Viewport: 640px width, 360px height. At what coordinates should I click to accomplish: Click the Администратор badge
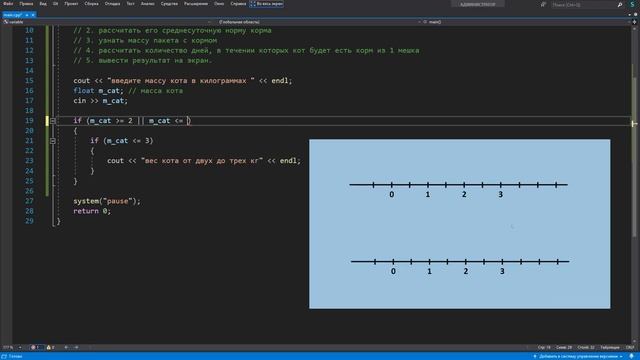pyautogui.click(x=478, y=4)
